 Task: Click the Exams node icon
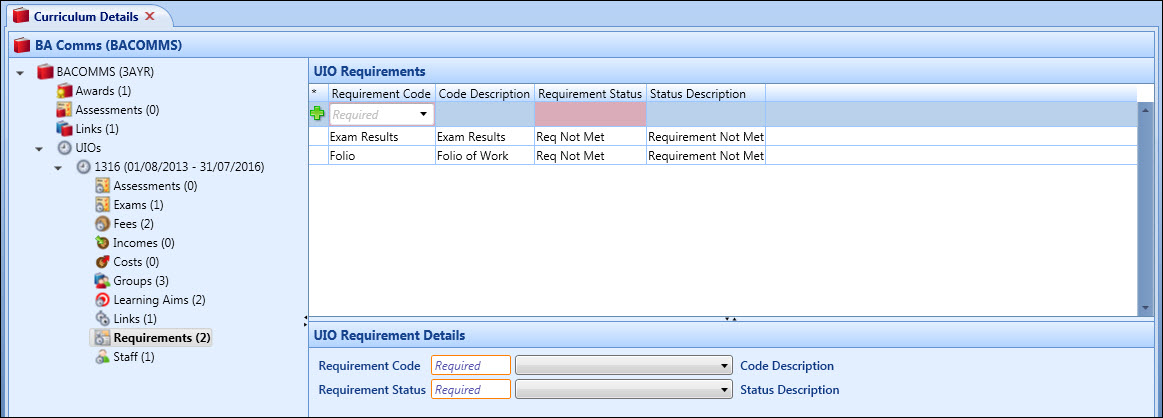(x=102, y=205)
